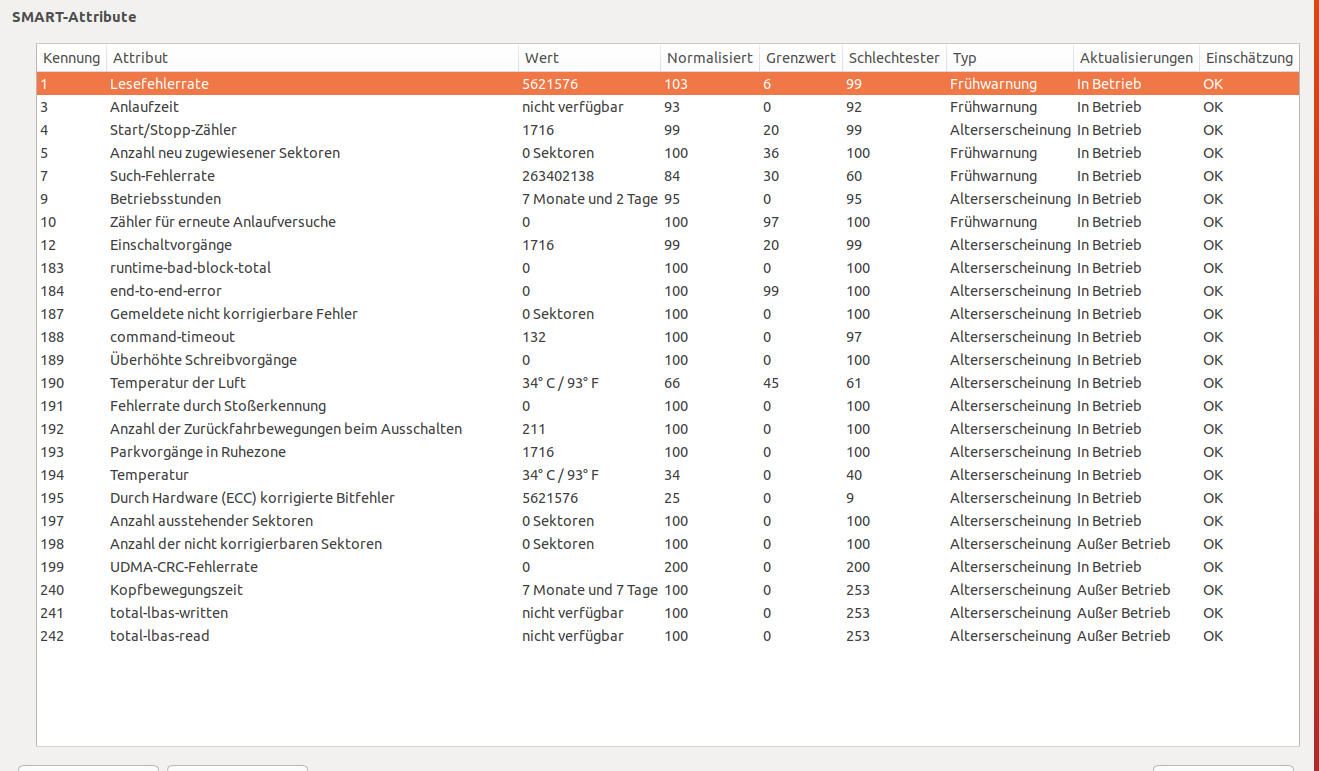Select the Anlaufzeit attribute row
The image size is (1319, 771).
pos(668,107)
